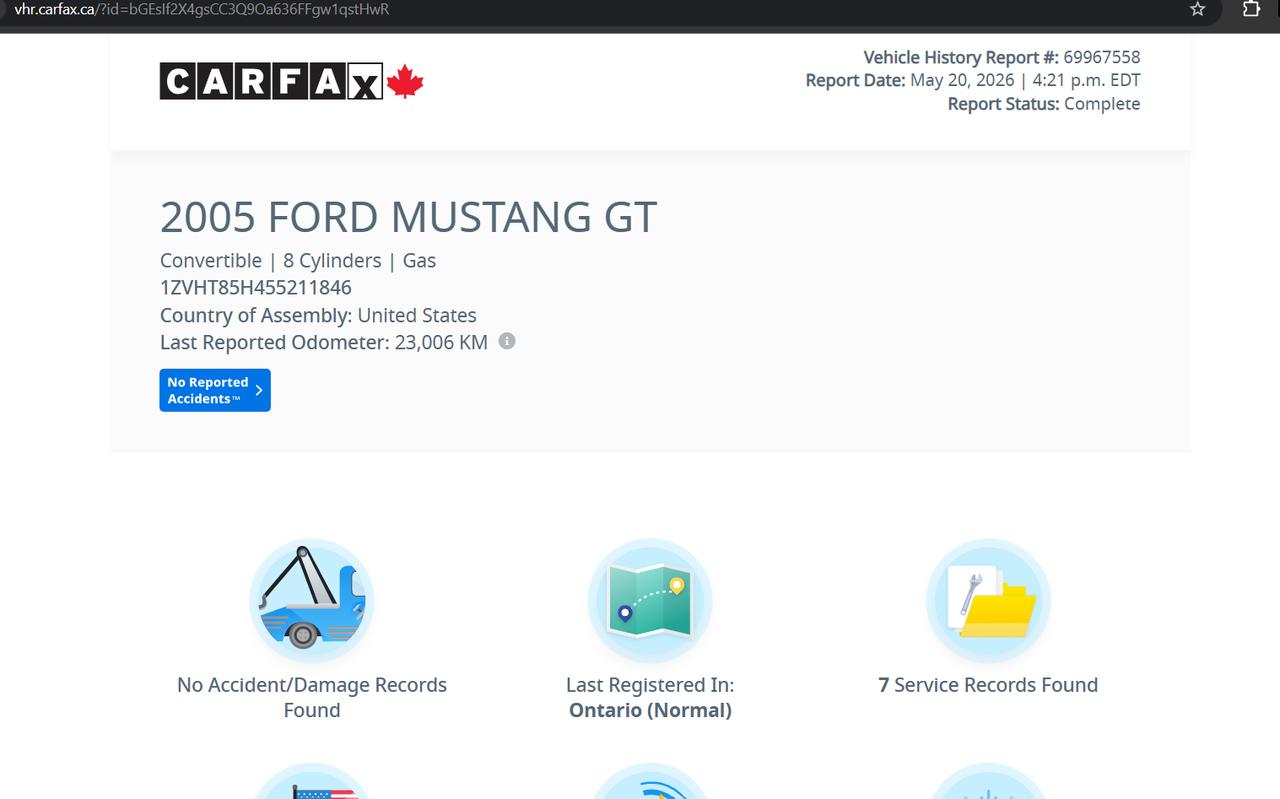Click the Report Status: Complete text
1280x799 pixels.
click(1044, 104)
